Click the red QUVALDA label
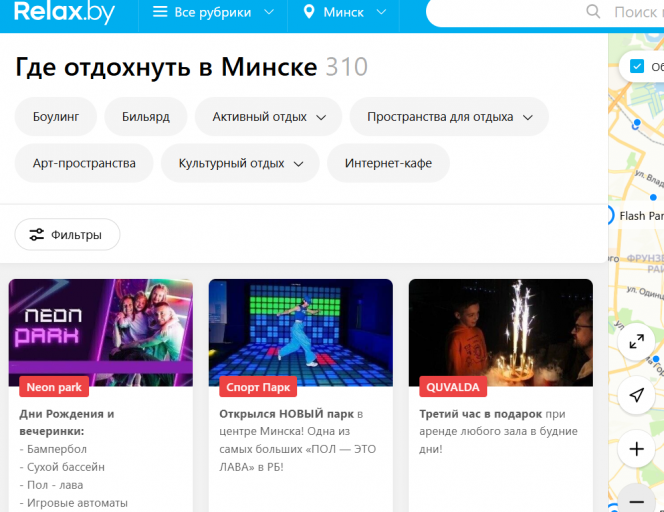The height and width of the screenshot is (512, 664). click(453, 387)
